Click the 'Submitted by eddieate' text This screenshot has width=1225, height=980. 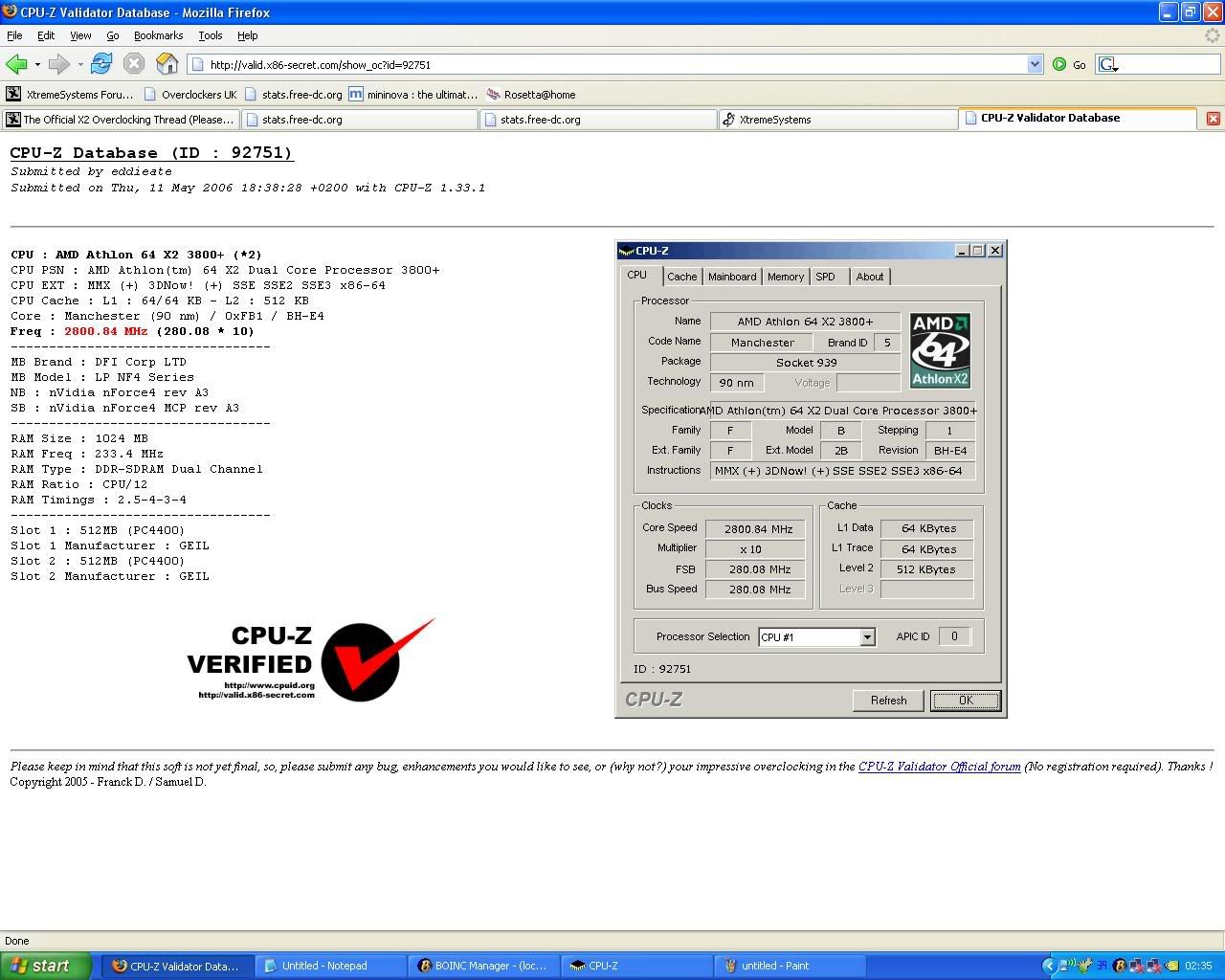[92, 171]
